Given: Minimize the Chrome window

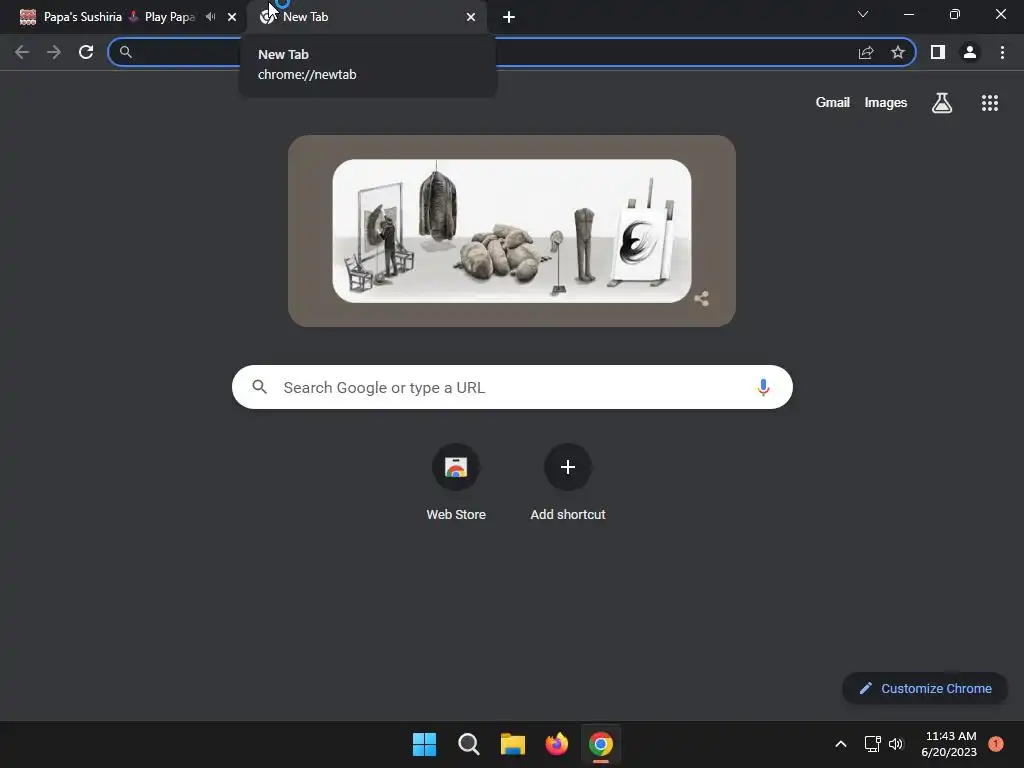Looking at the screenshot, I should coord(908,14).
